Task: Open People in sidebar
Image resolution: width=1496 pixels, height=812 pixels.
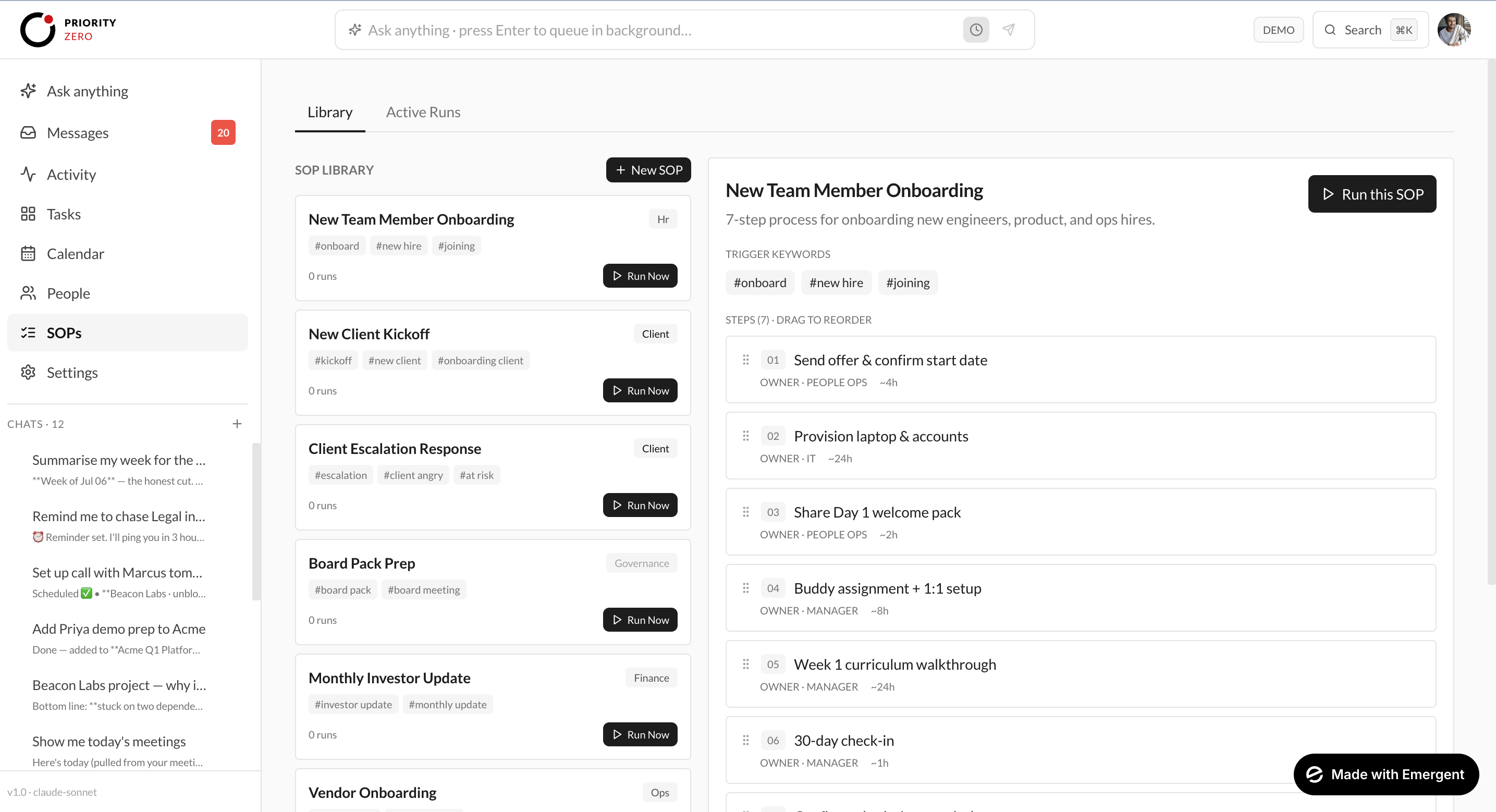Action: pyautogui.click(x=128, y=293)
